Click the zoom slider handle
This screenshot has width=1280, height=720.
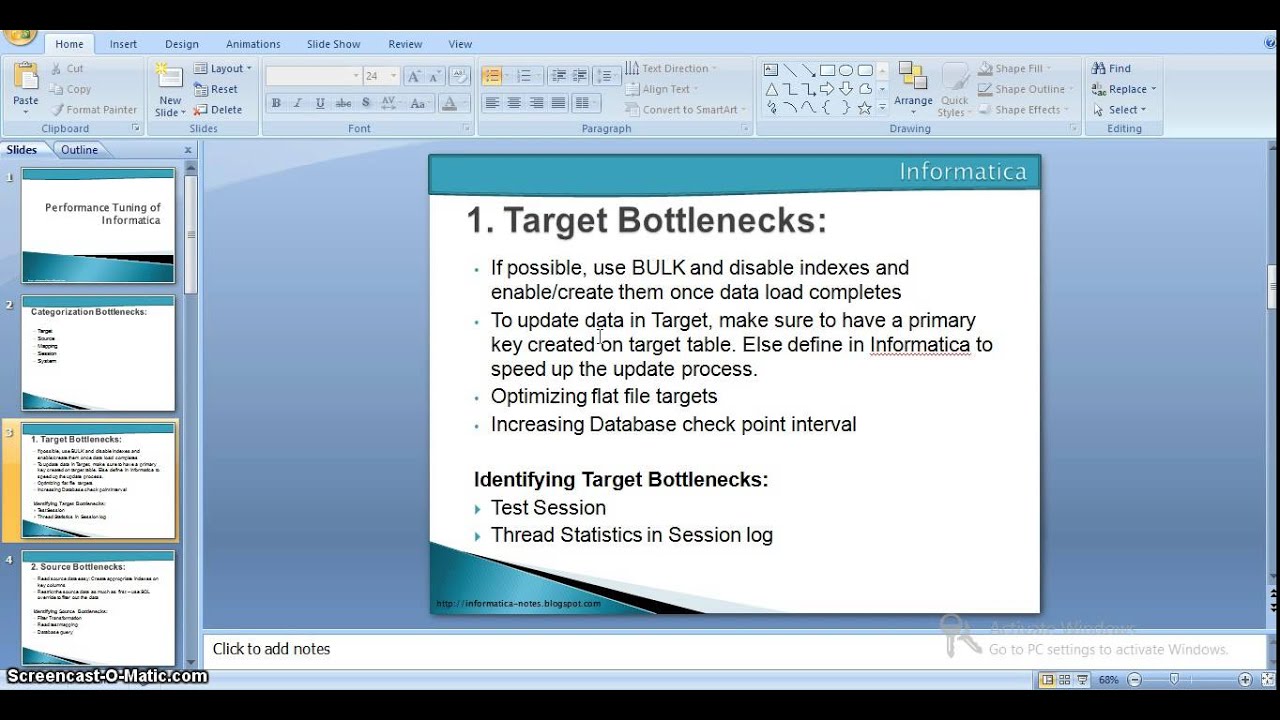[x=1174, y=680]
